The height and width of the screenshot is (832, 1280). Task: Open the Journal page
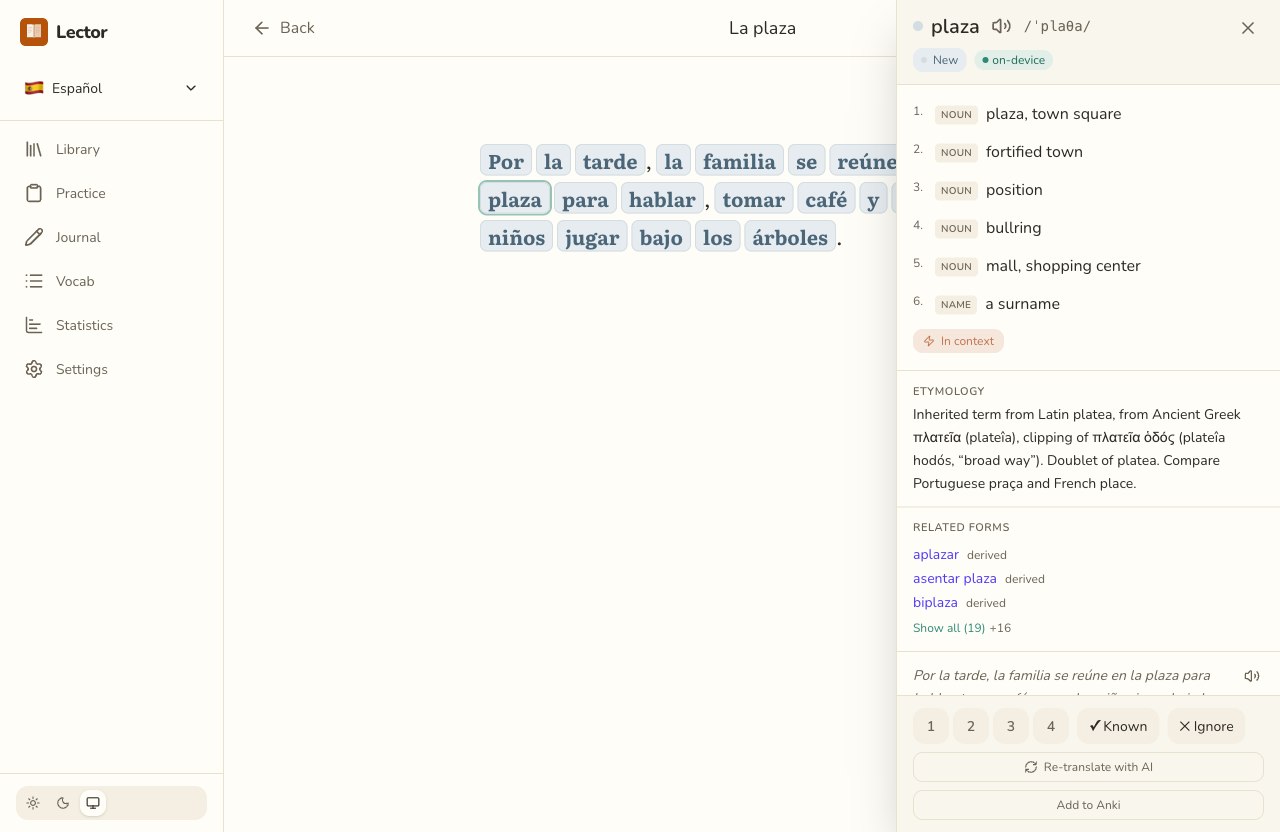tap(111, 237)
